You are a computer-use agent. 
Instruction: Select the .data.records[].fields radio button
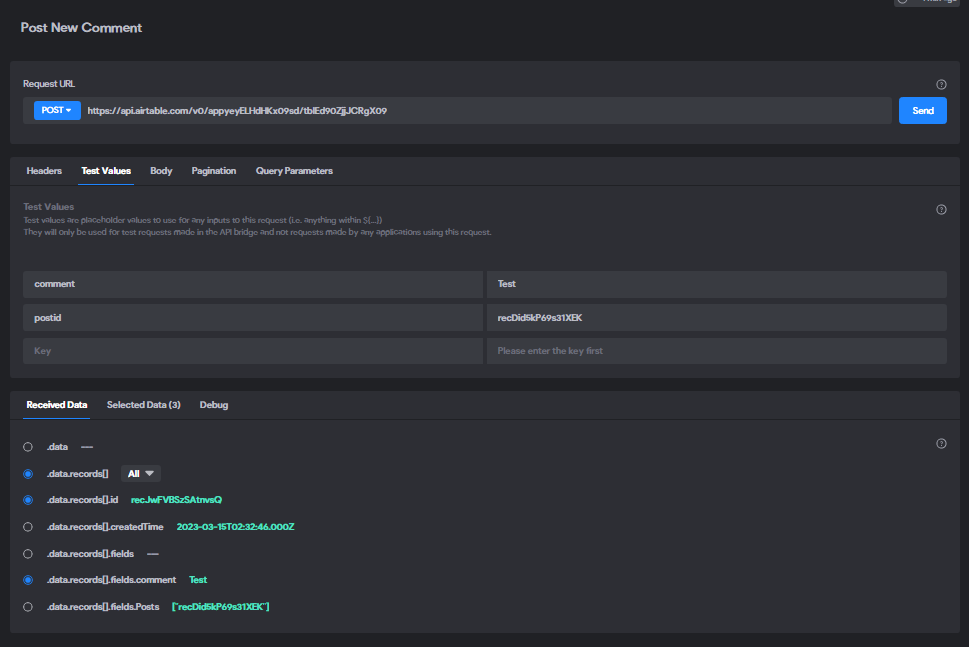point(28,554)
